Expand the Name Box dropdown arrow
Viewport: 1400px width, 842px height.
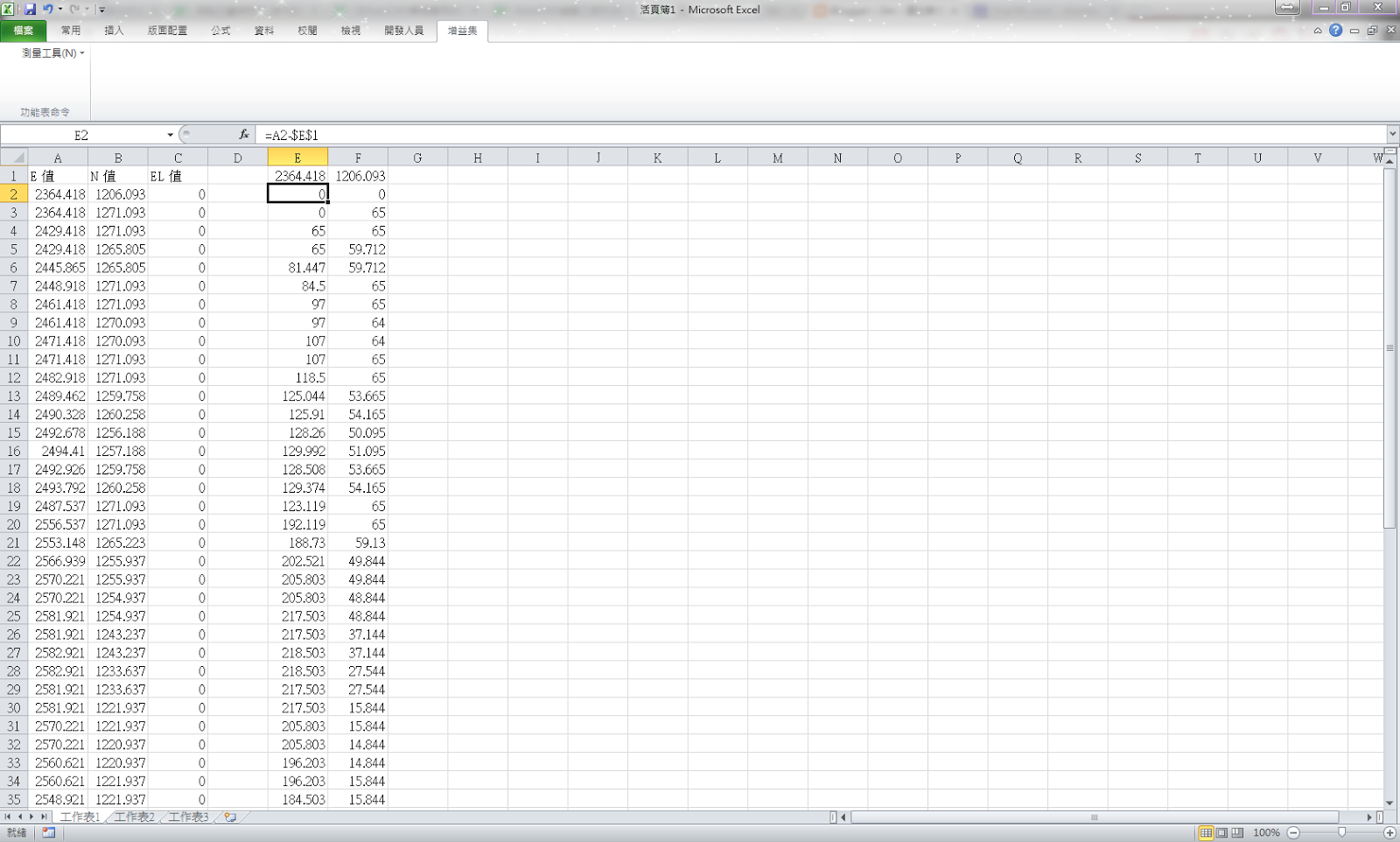[170, 135]
